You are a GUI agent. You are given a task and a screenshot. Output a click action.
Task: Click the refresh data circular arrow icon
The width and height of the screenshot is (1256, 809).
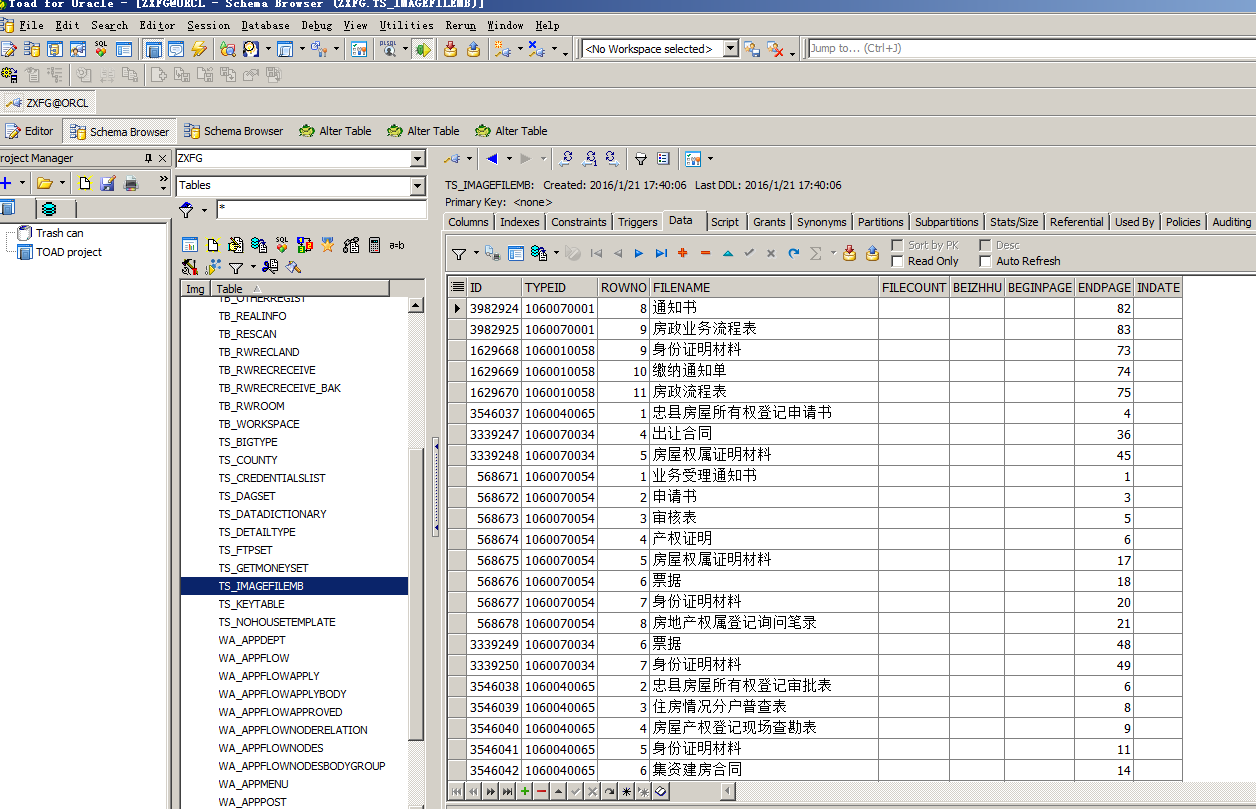[x=793, y=253]
